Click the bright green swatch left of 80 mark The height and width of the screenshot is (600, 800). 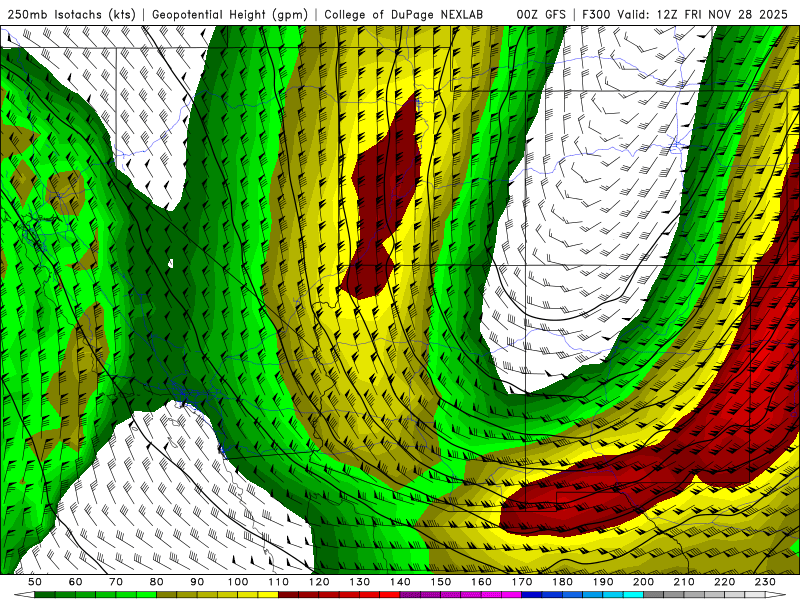click(146, 595)
